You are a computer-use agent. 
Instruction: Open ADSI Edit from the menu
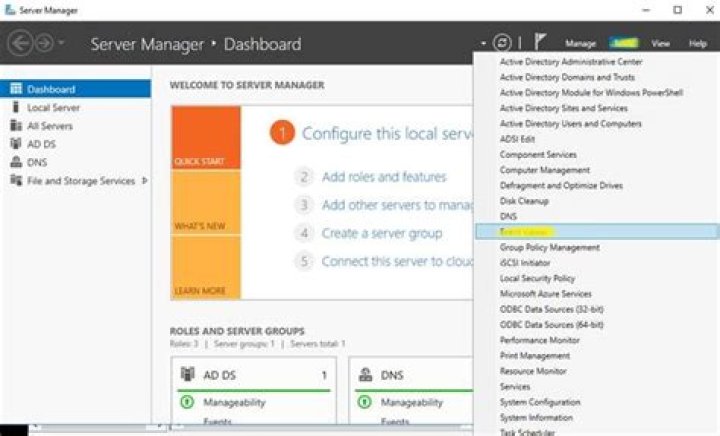pos(517,139)
